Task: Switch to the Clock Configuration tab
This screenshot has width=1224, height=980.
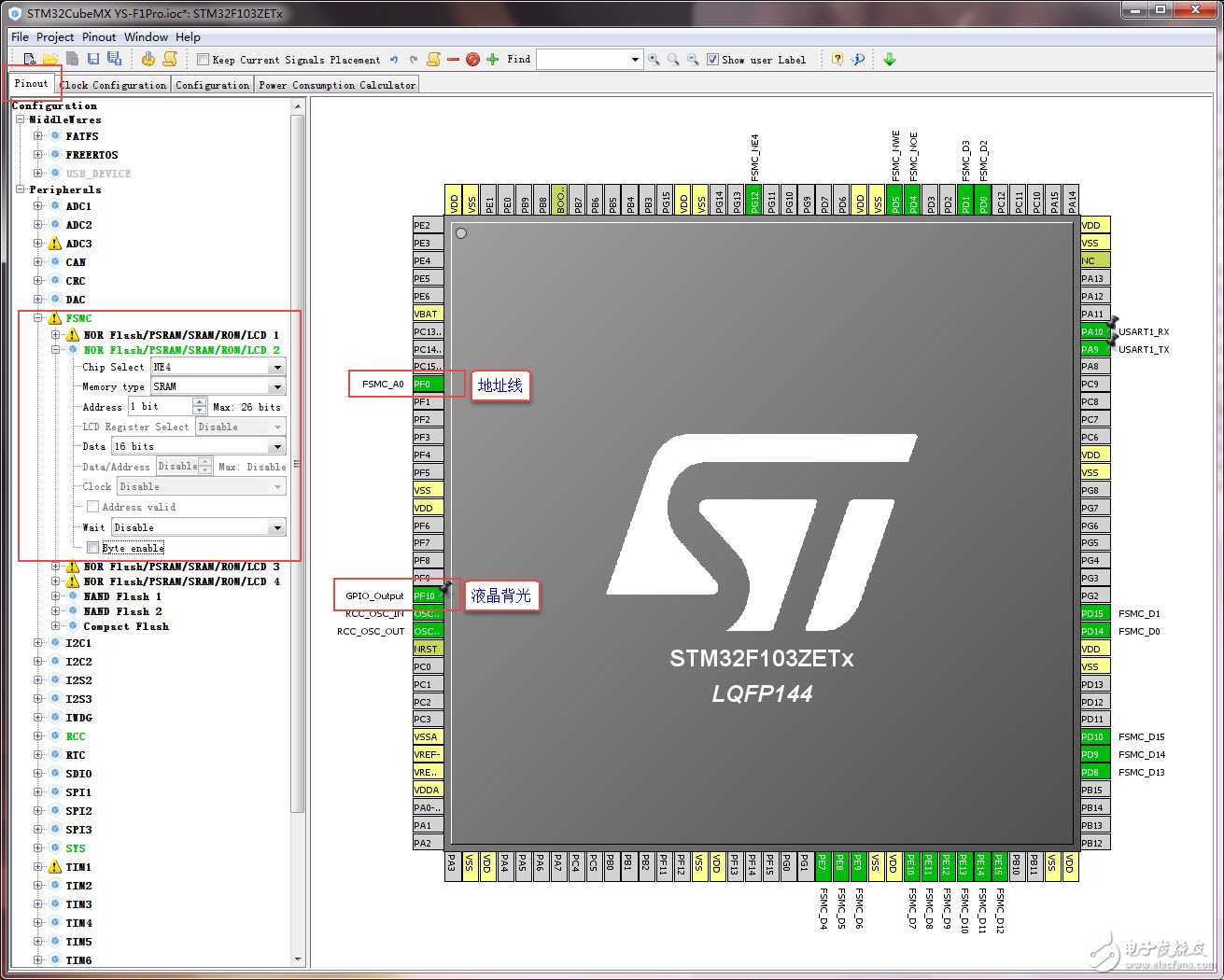Action: pyautogui.click(x=114, y=85)
